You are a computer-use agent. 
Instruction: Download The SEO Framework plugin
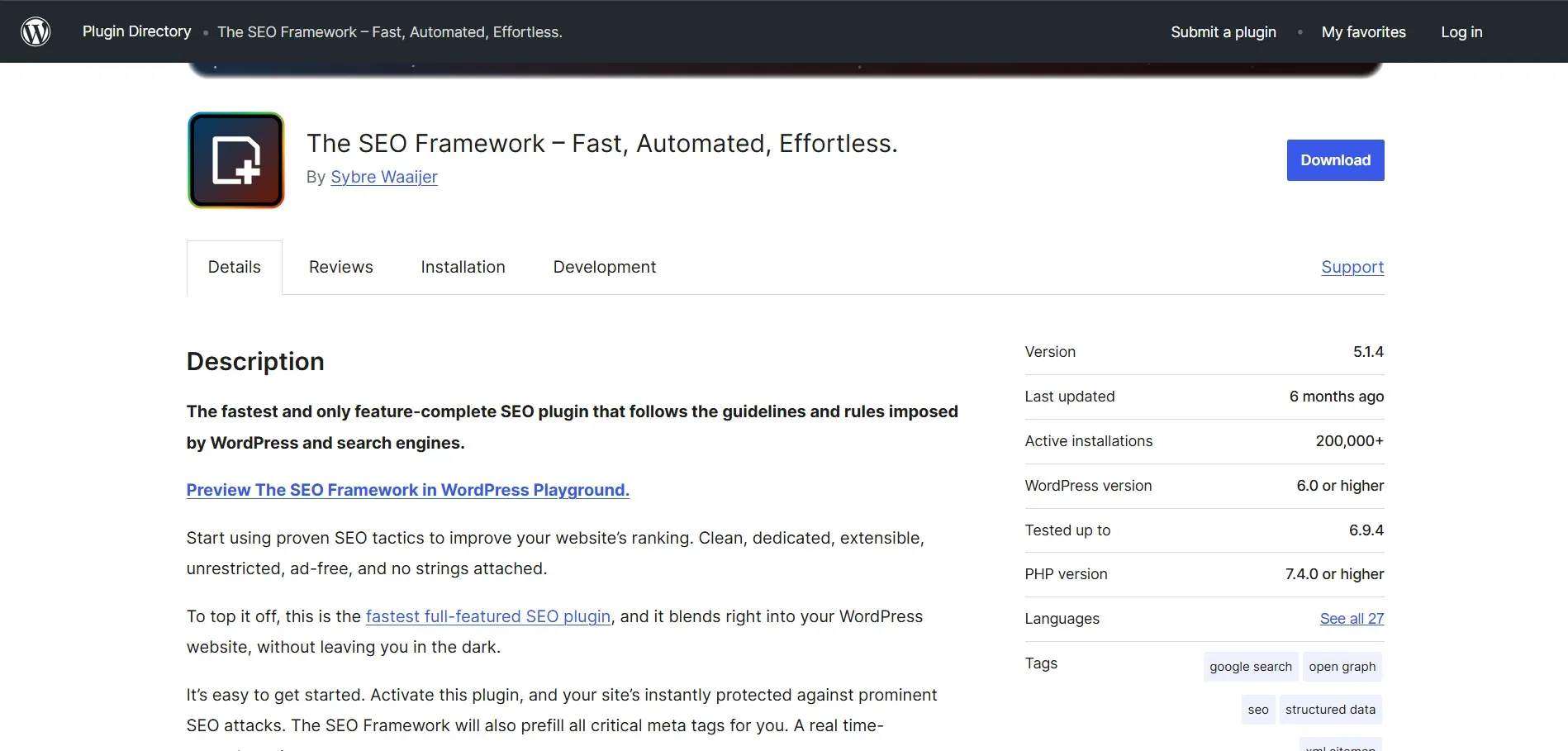click(x=1335, y=160)
